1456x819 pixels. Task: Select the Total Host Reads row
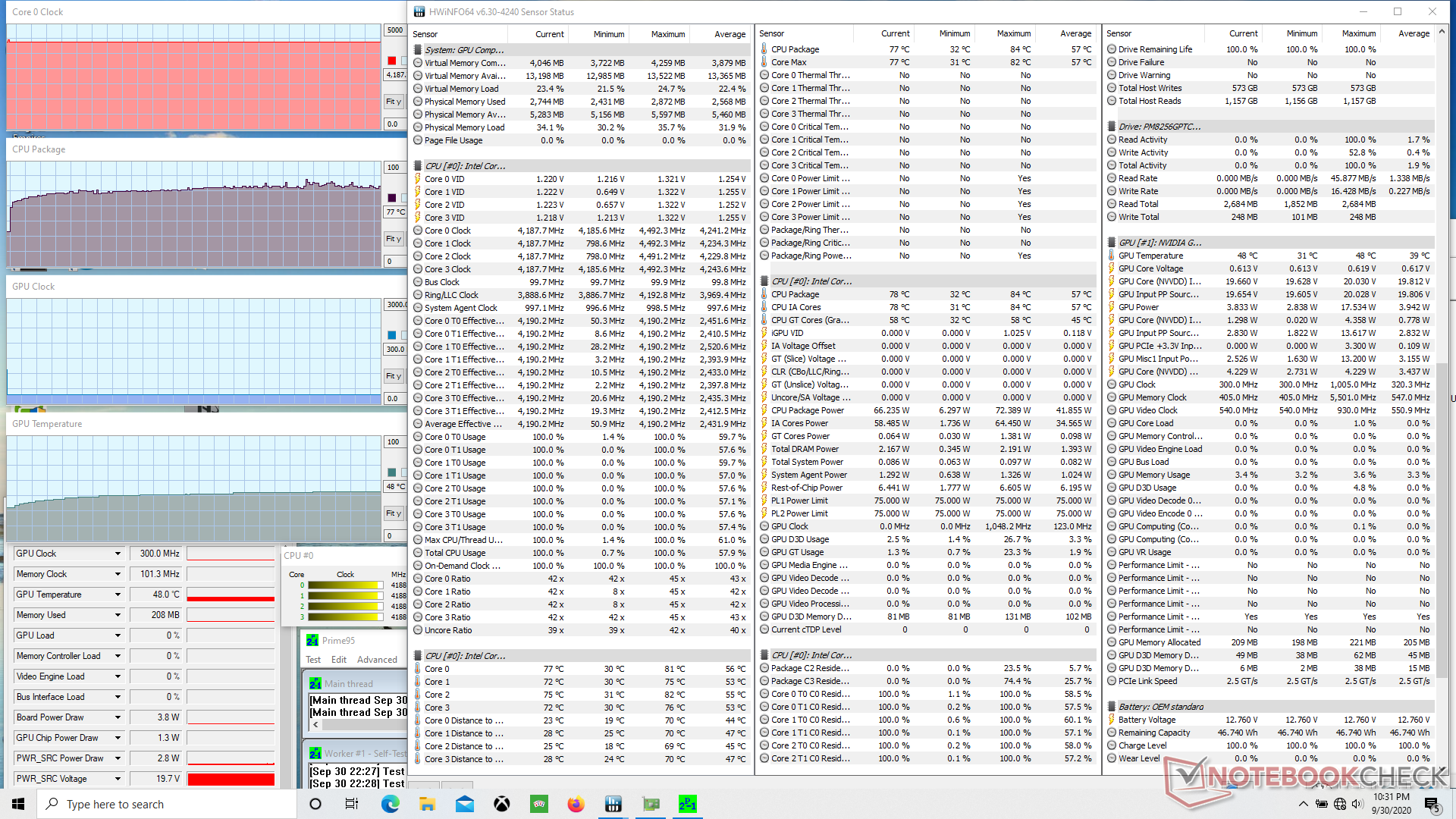click(1270, 101)
